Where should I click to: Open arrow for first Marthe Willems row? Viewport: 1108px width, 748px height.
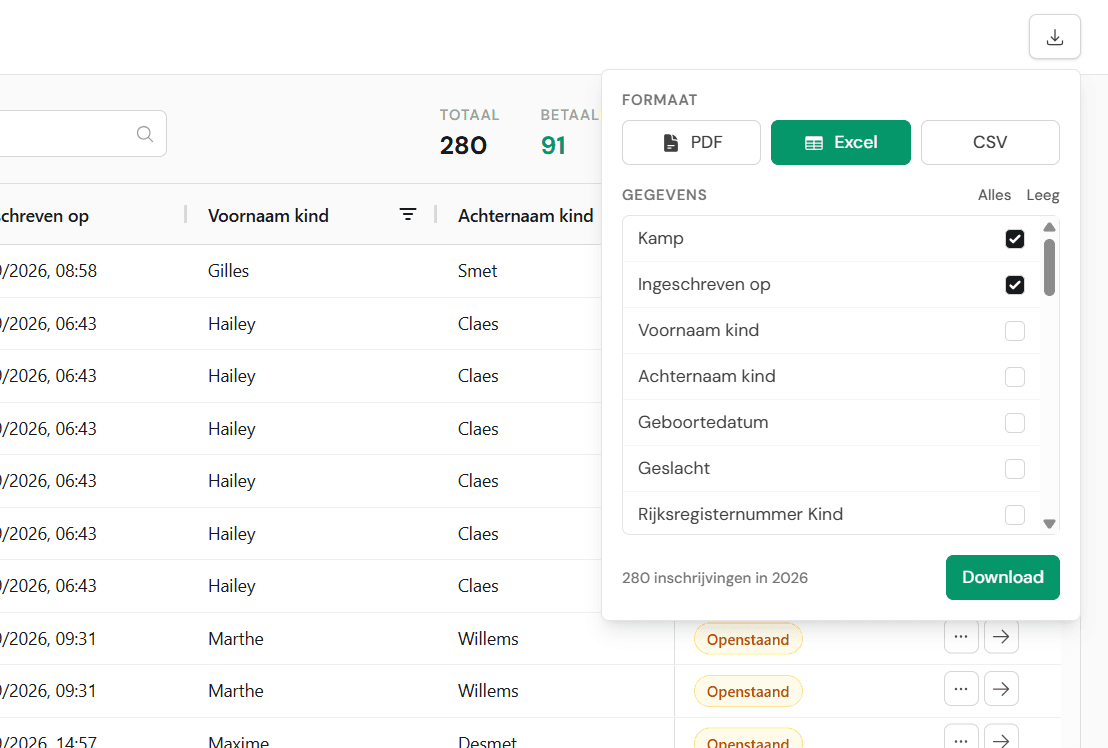(1001, 636)
